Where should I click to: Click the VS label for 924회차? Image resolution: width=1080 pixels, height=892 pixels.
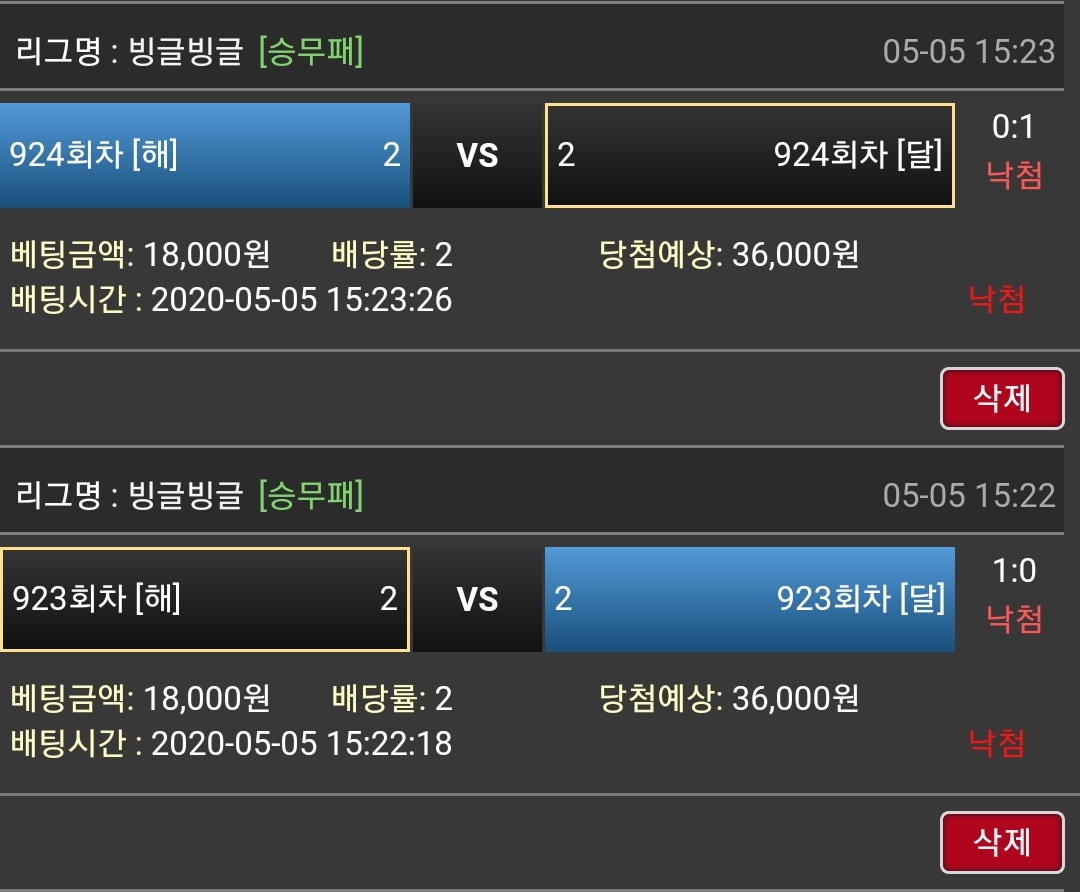pyautogui.click(x=477, y=156)
